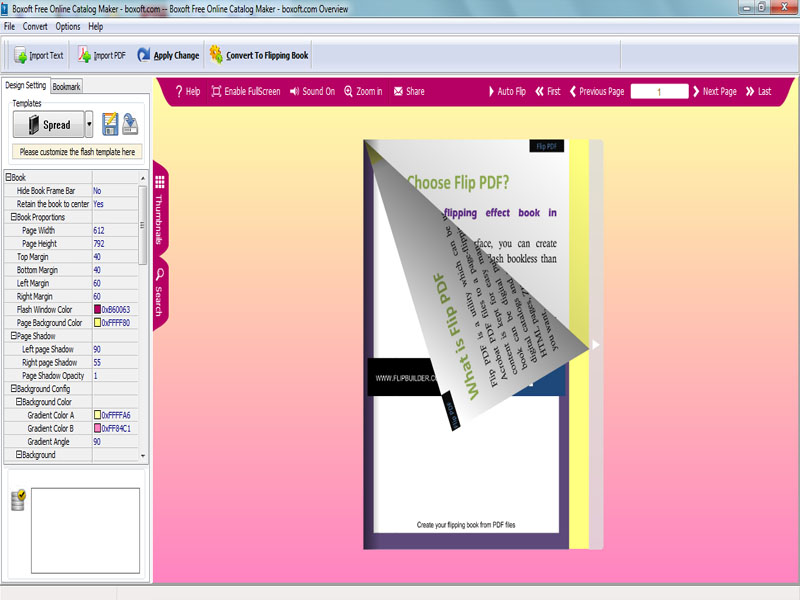This screenshot has height=600, width=800.
Task: Click the Apply Change icon
Action: tap(144, 55)
